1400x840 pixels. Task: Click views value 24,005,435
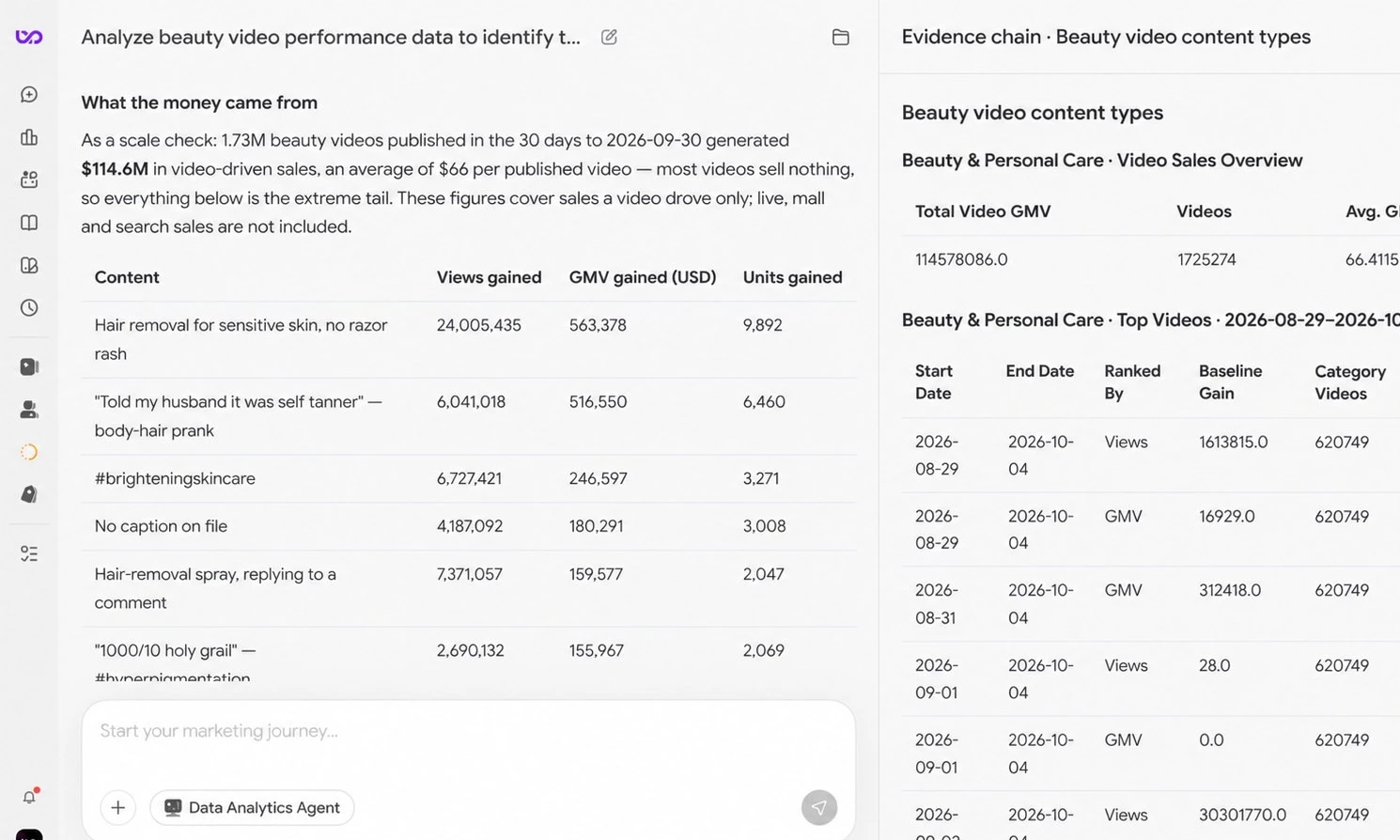click(478, 325)
